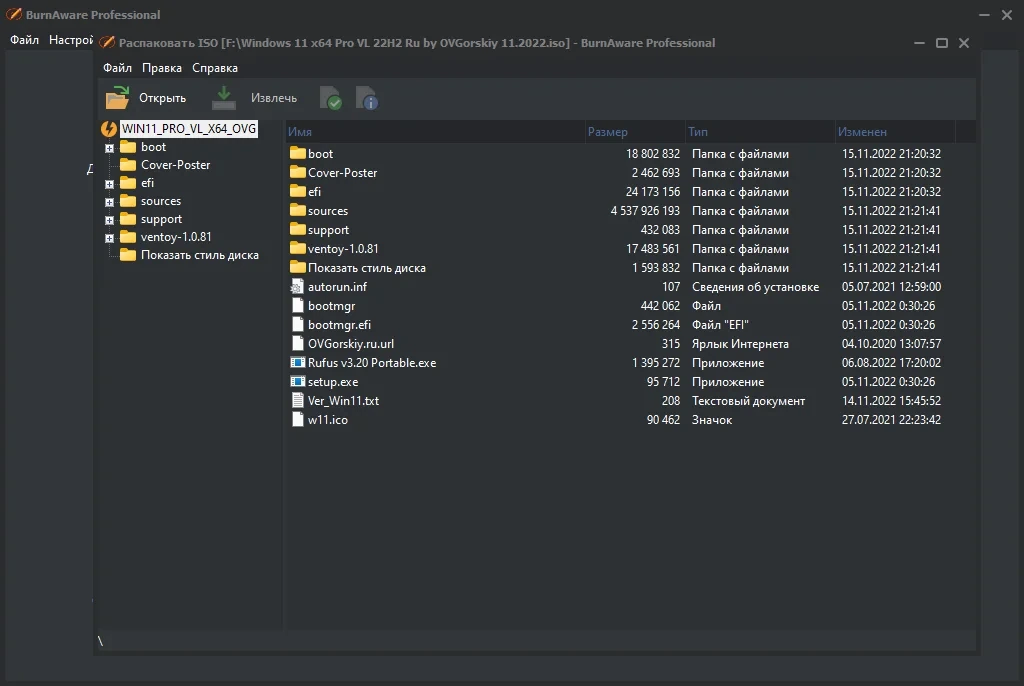Click the sources folder icon in file list
The height and width of the screenshot is (686, 1024).
point(298,210)
